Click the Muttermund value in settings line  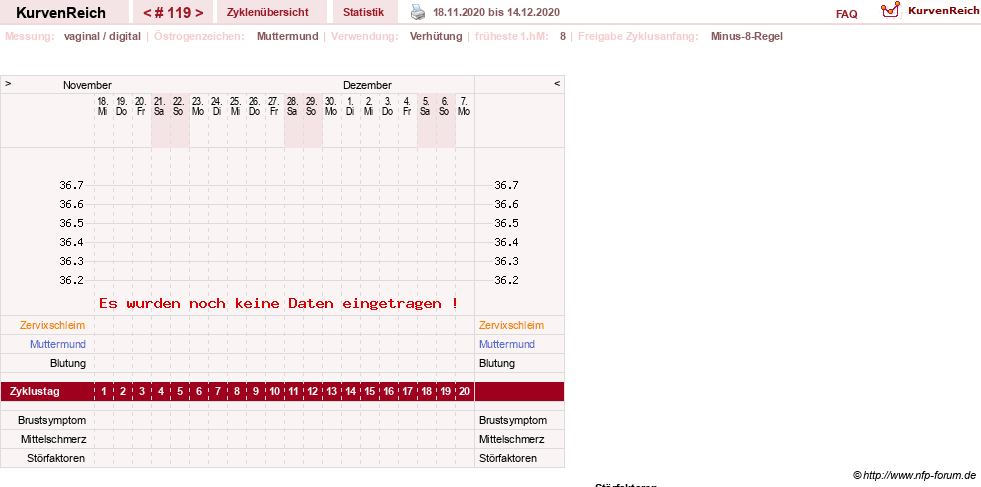[288, 36]
